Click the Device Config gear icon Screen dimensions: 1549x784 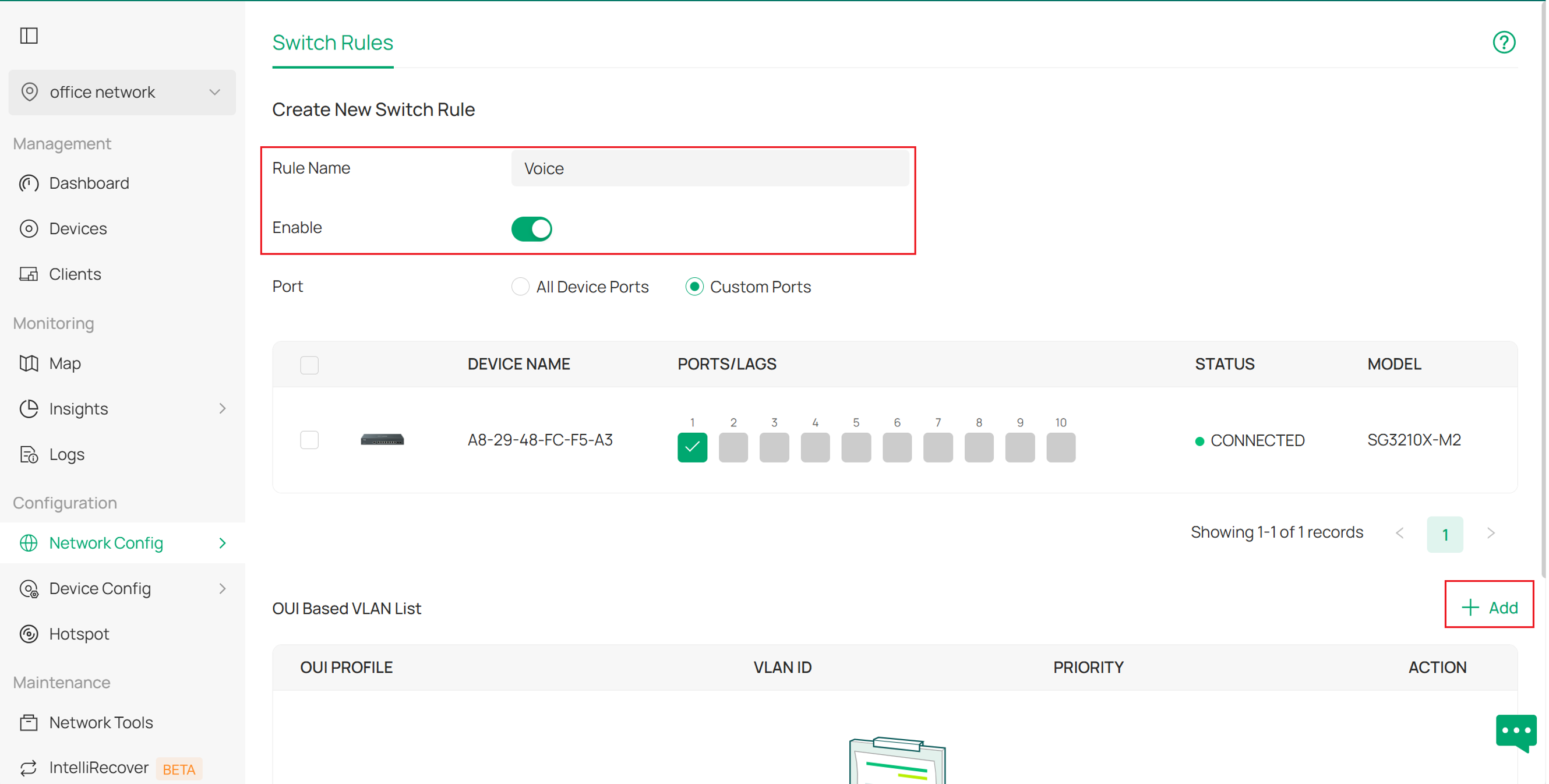[x=29, y=589]
